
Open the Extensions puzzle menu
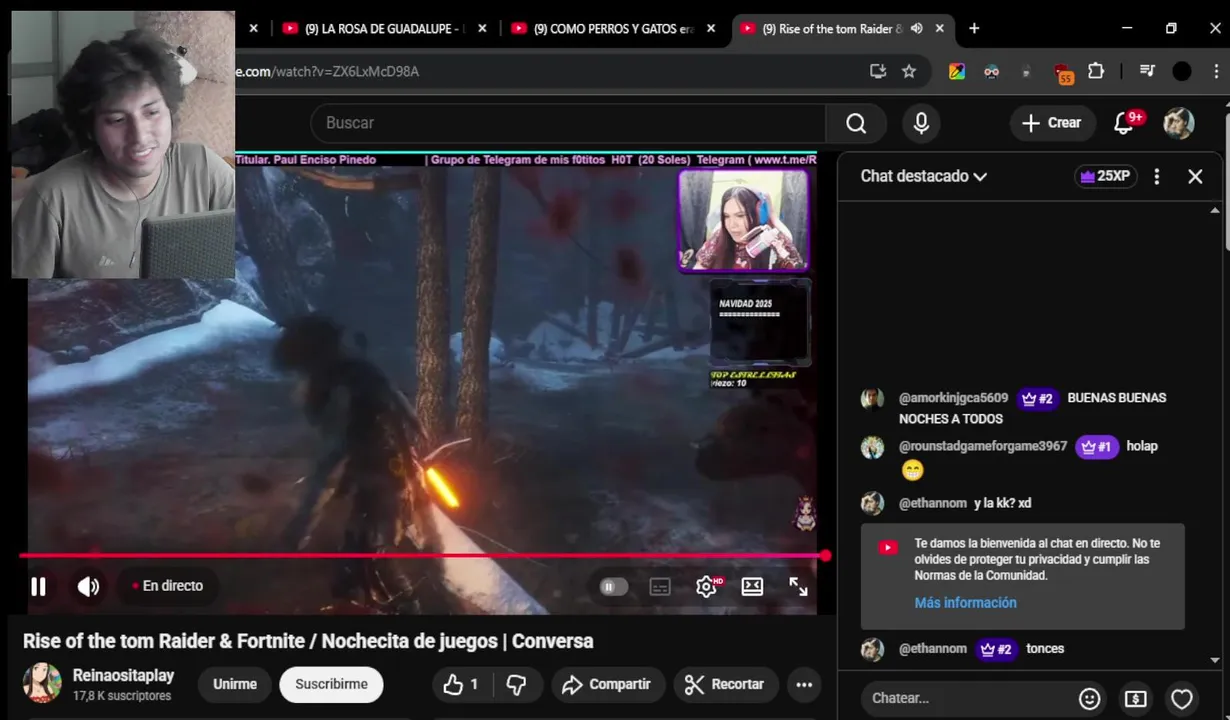(1096, 71)
